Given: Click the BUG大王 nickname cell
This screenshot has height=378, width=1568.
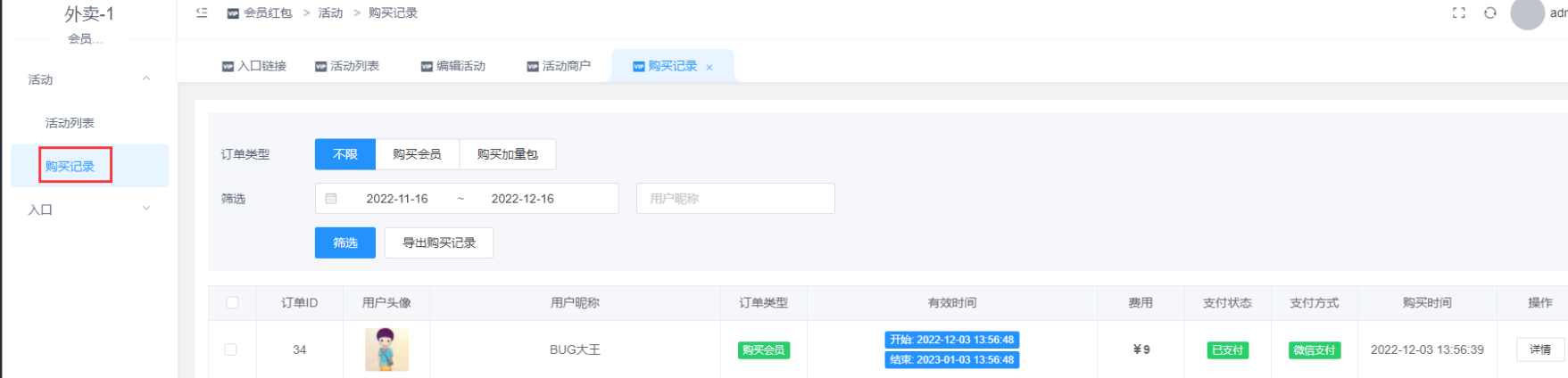Looking at the screenshot, I should pos(575,349).
